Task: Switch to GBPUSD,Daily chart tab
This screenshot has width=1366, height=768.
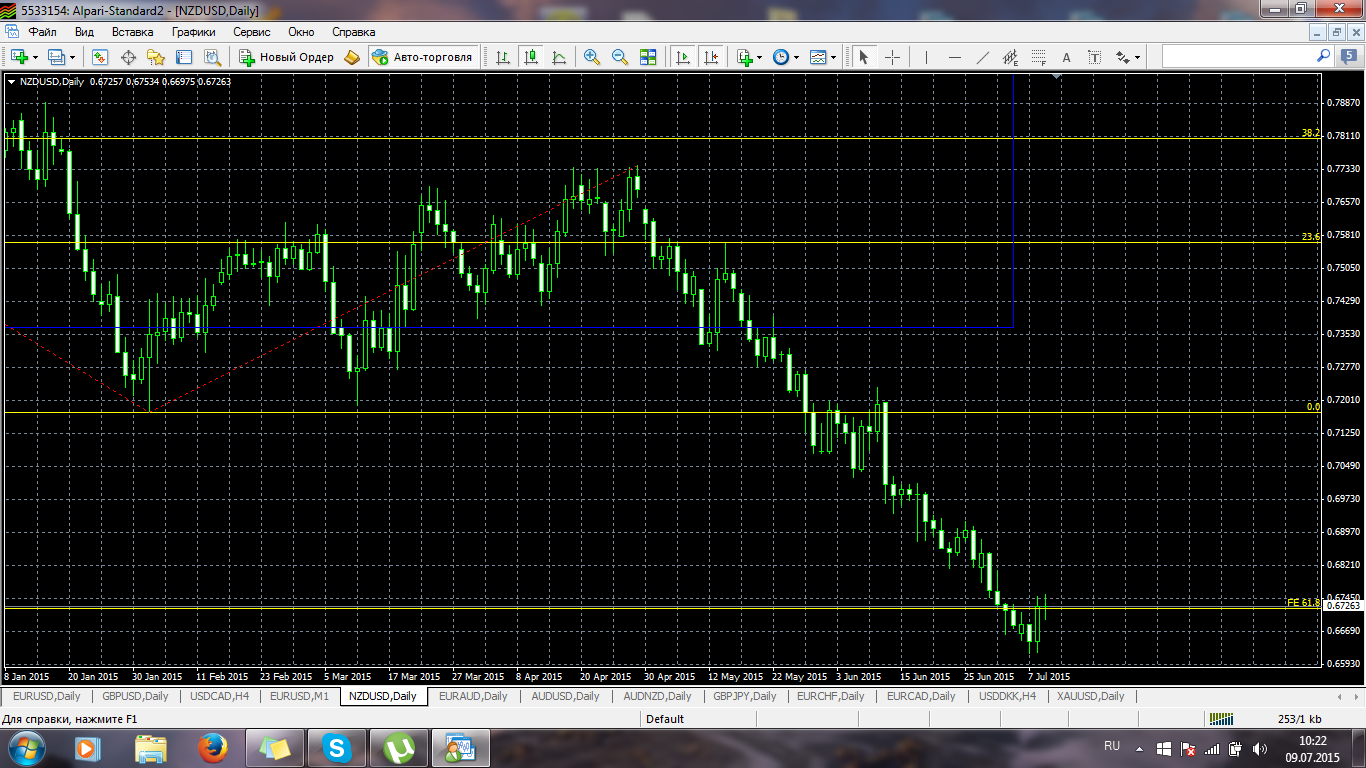Action: click(x=135, y=696)
